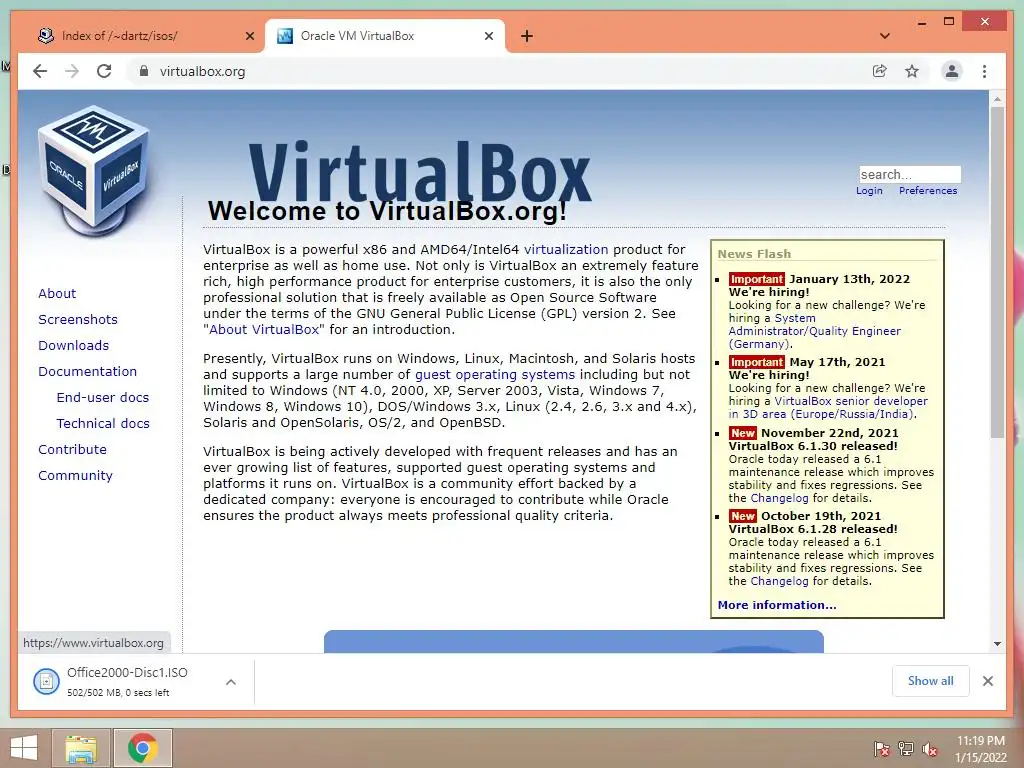Click the virtualbox.org address bar
The image size is (1024, 768).
coord(496,71)
